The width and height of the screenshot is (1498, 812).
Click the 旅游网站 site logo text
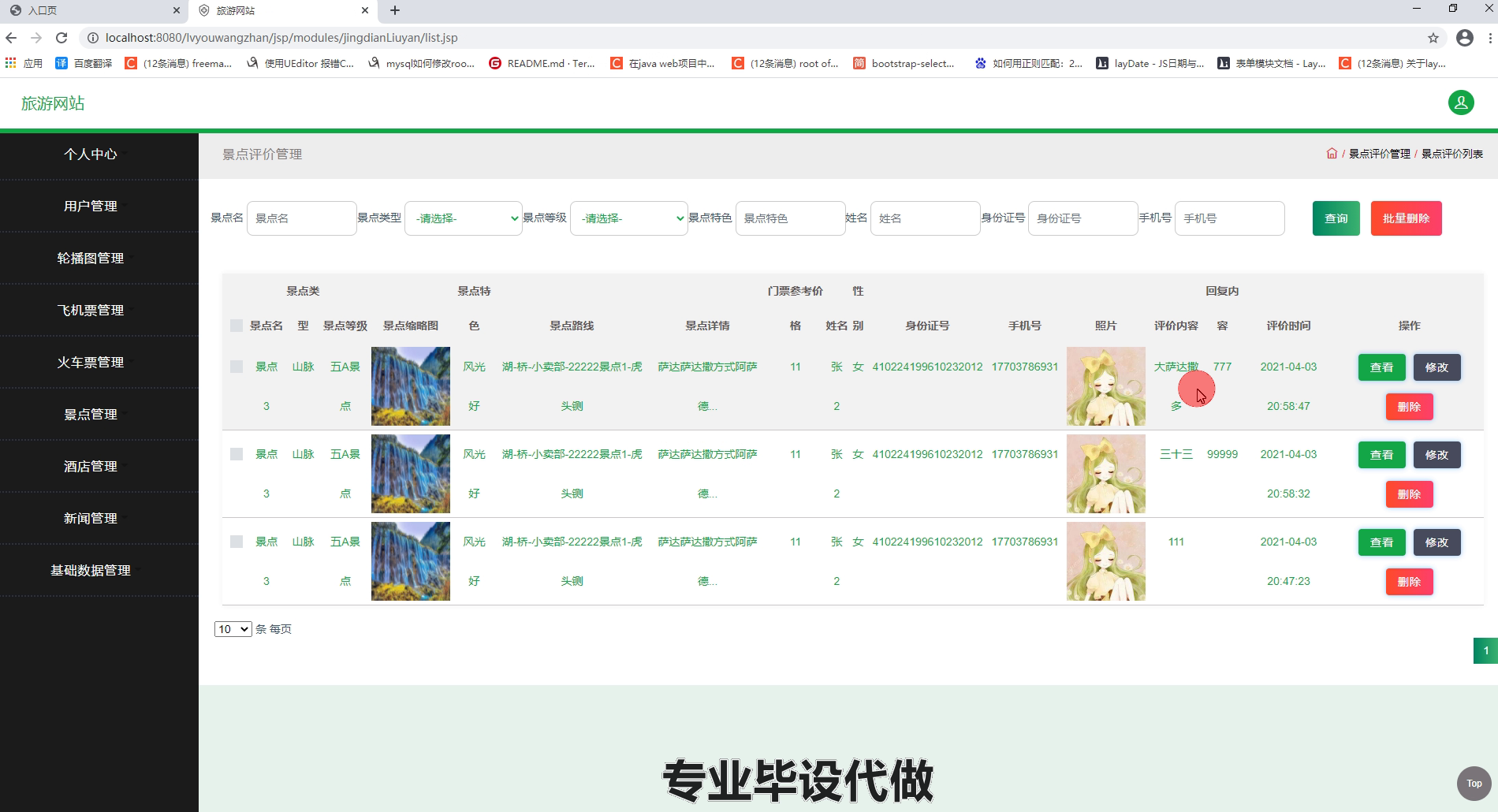coord(53,103)
